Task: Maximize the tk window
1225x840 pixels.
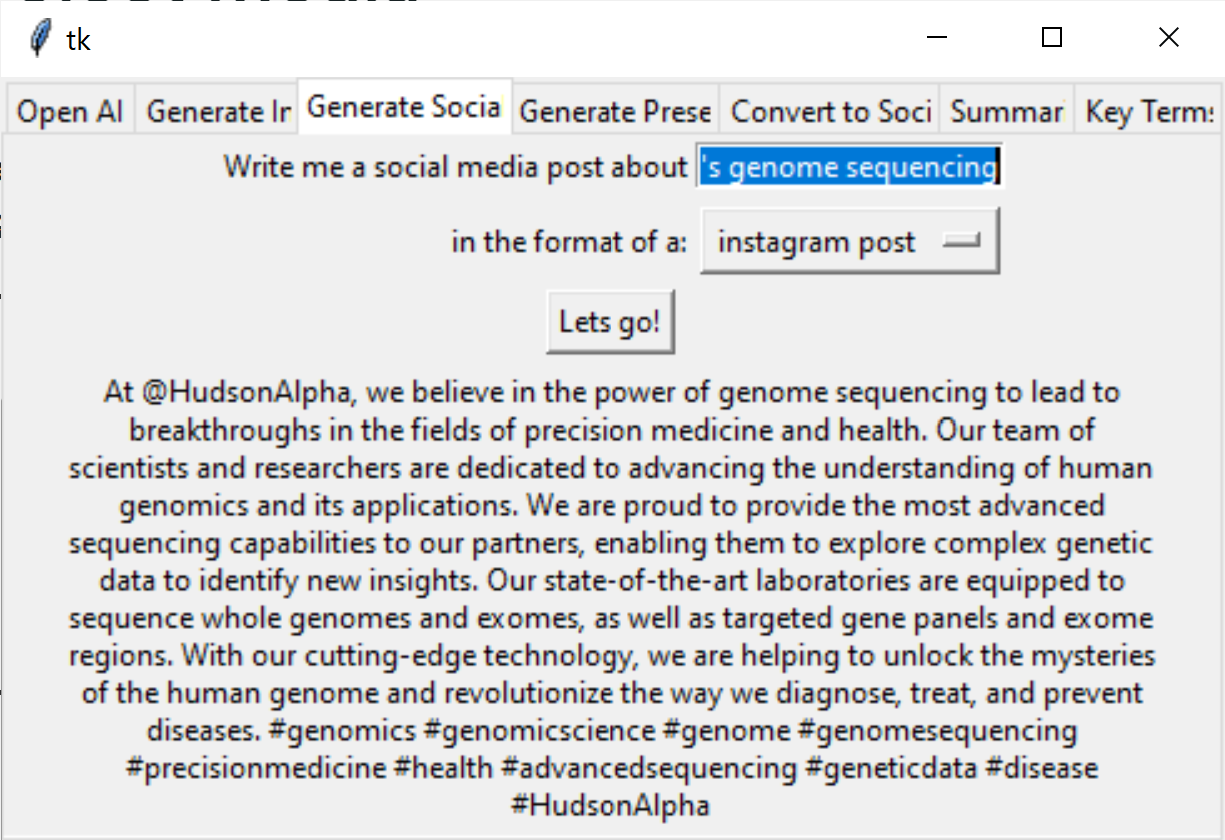Action: tap(1051, 38)
